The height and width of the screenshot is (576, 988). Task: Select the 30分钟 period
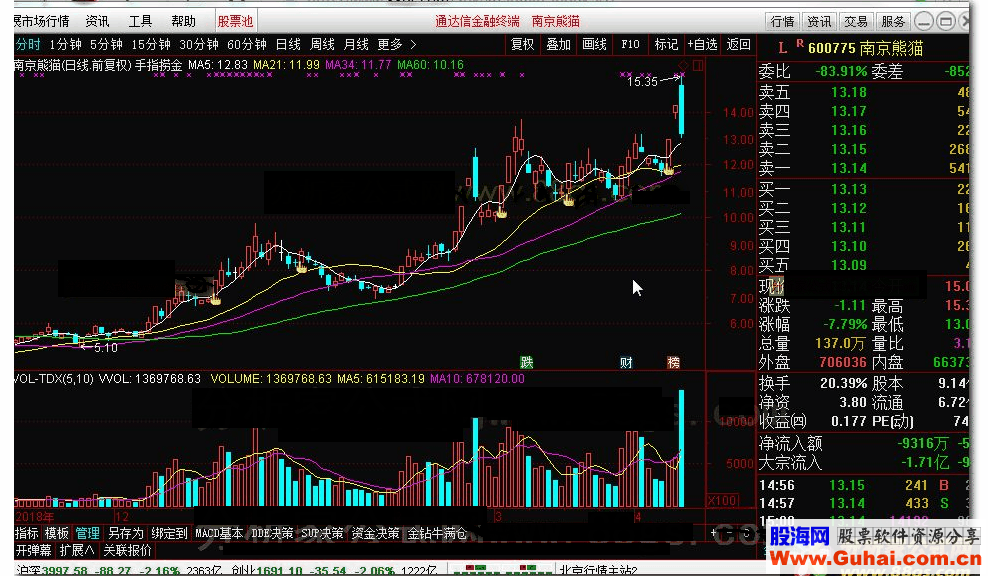(x=198, y=45)
